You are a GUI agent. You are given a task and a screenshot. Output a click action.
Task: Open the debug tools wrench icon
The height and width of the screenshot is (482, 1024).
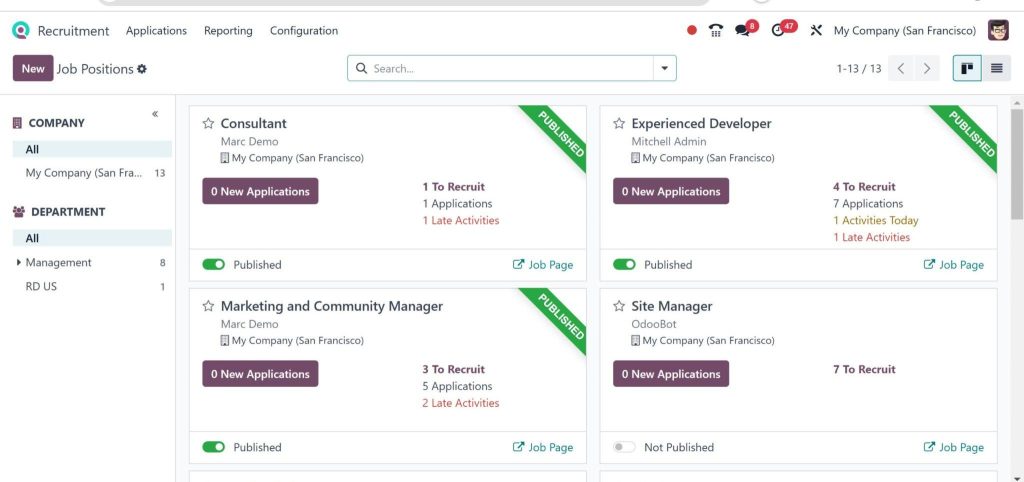816,30
